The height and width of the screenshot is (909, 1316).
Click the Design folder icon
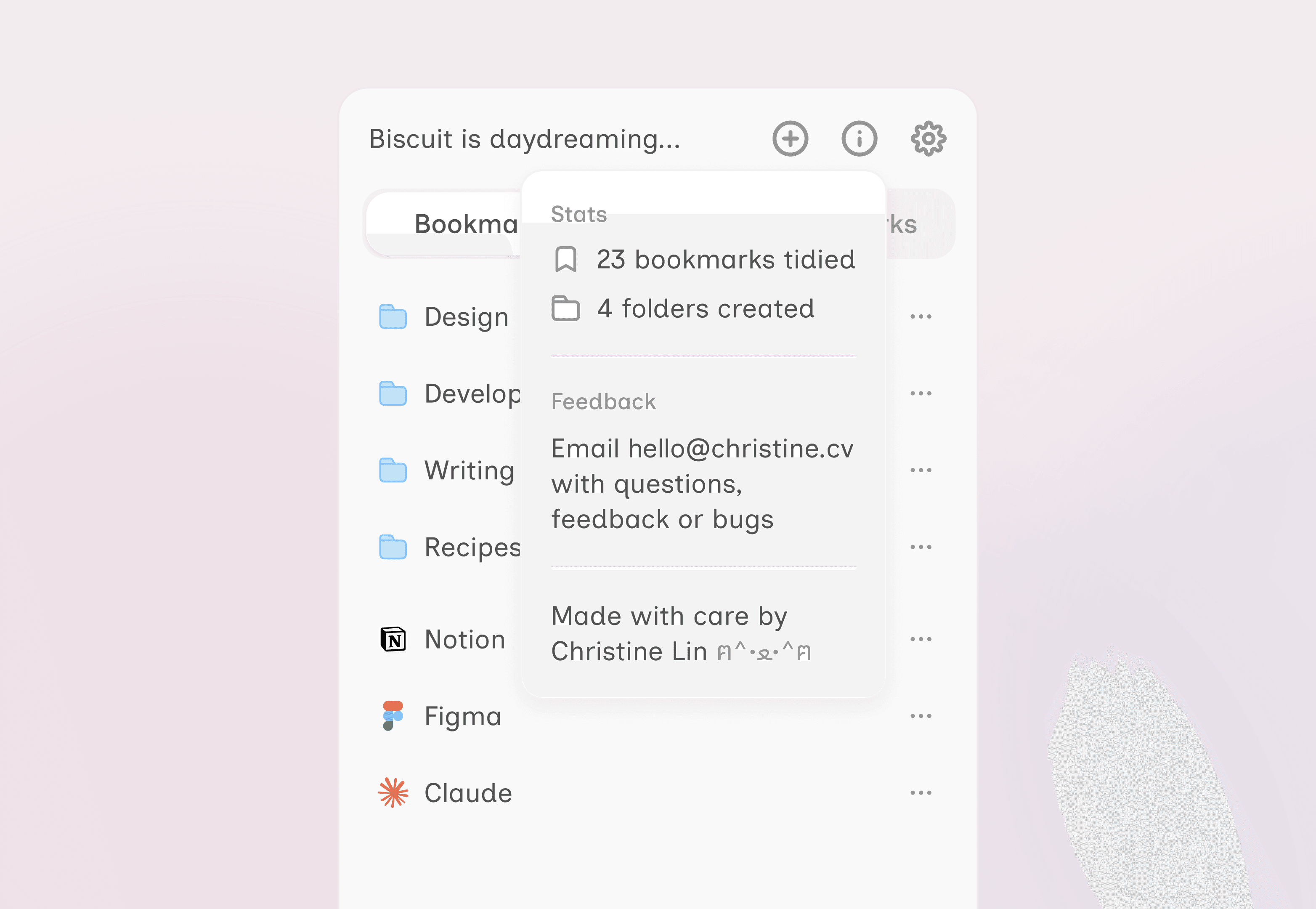point(393,316)
